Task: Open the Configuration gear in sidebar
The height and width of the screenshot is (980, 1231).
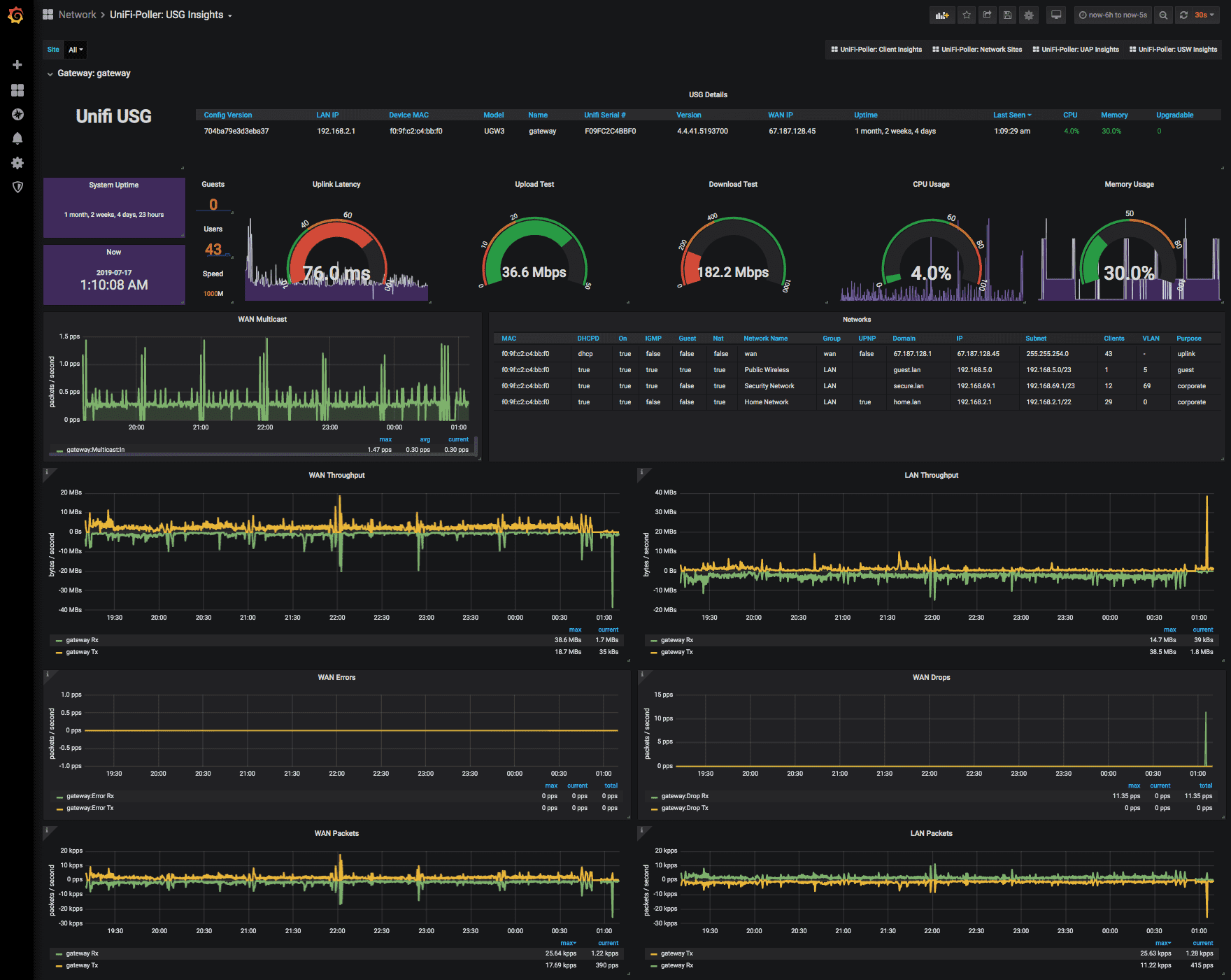Action: coord(17,163)
